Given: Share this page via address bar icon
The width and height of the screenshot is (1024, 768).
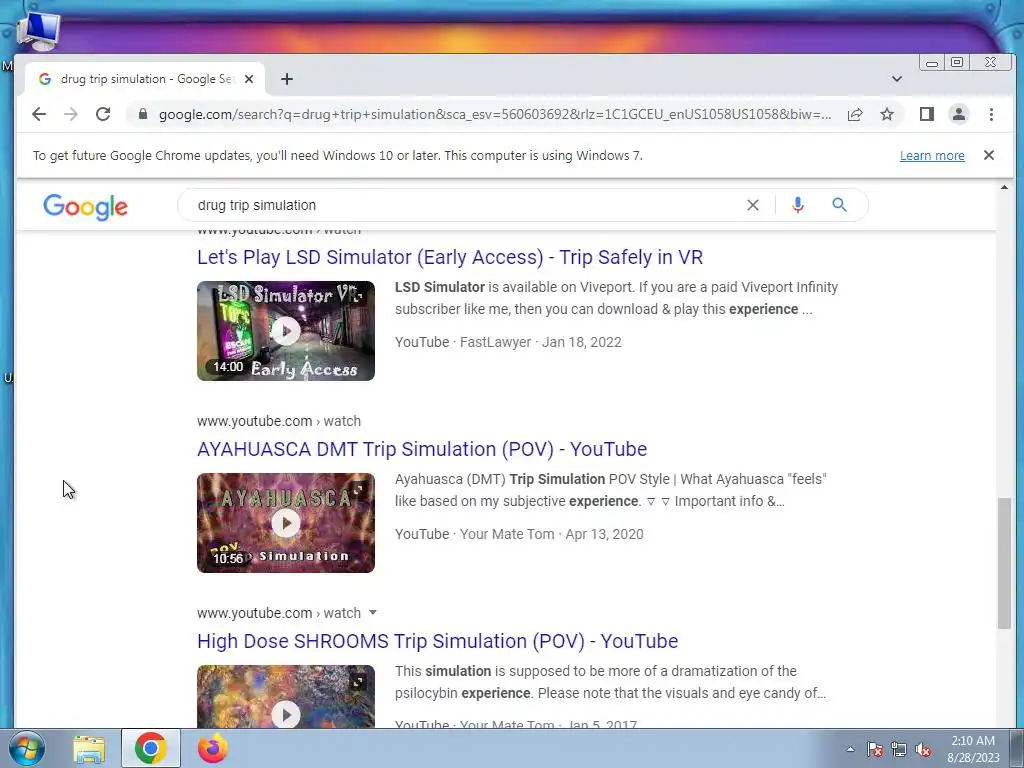Looking at the screenshot, I should click(x=854, y=114).
